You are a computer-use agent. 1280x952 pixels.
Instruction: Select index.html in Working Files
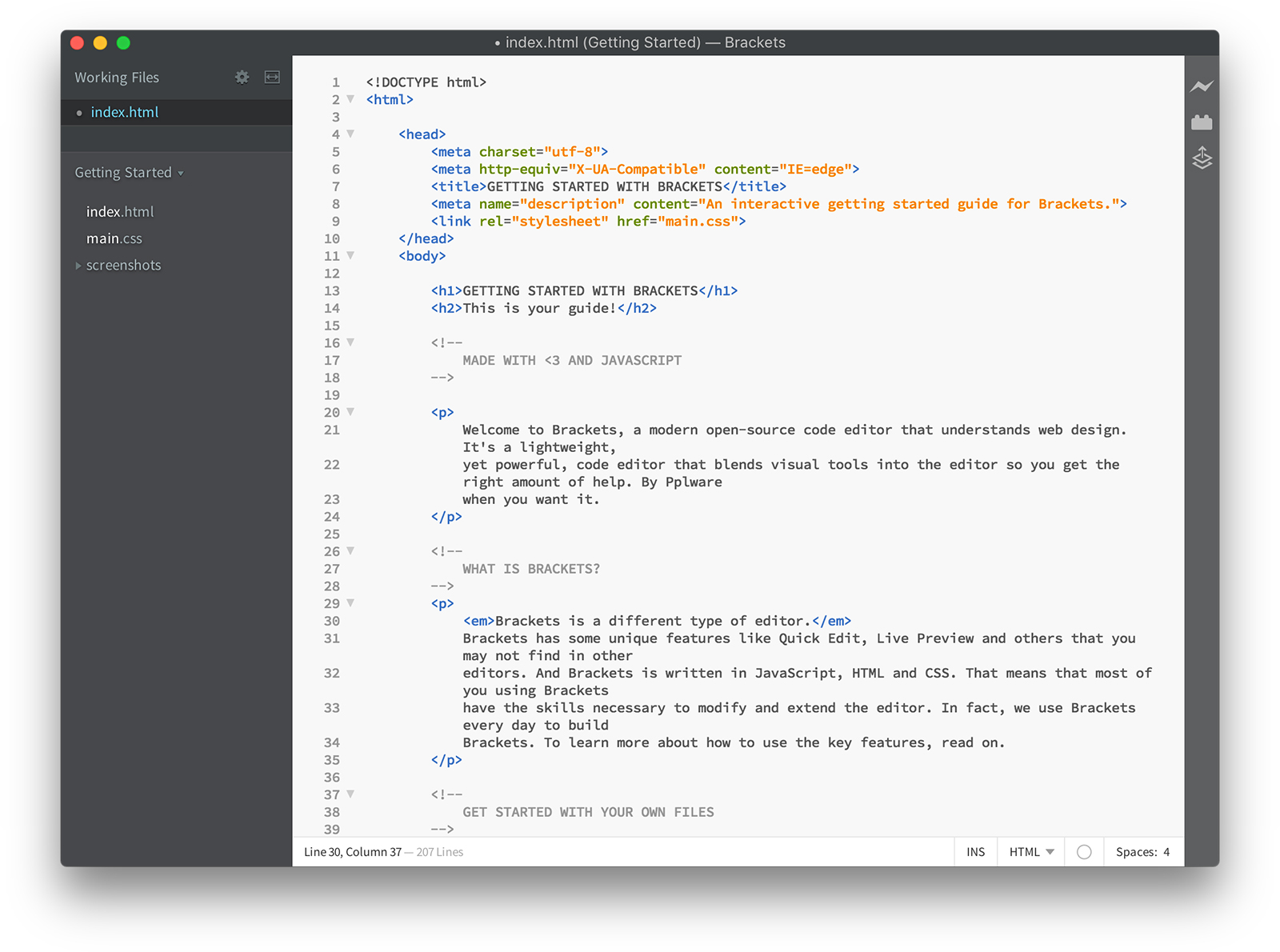176,113
